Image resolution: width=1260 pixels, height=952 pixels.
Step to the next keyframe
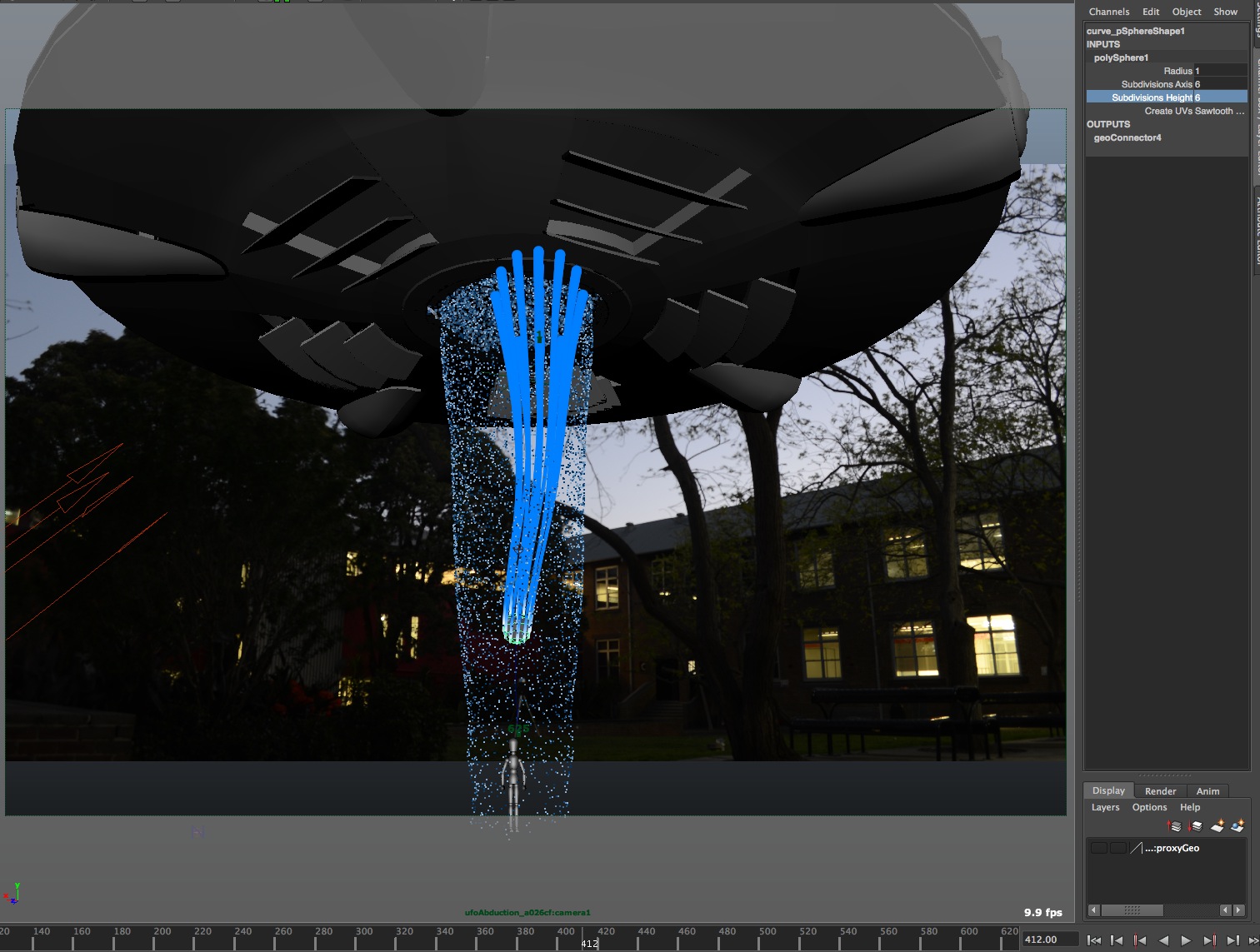pyautogui.click(x=1209, y=940)
